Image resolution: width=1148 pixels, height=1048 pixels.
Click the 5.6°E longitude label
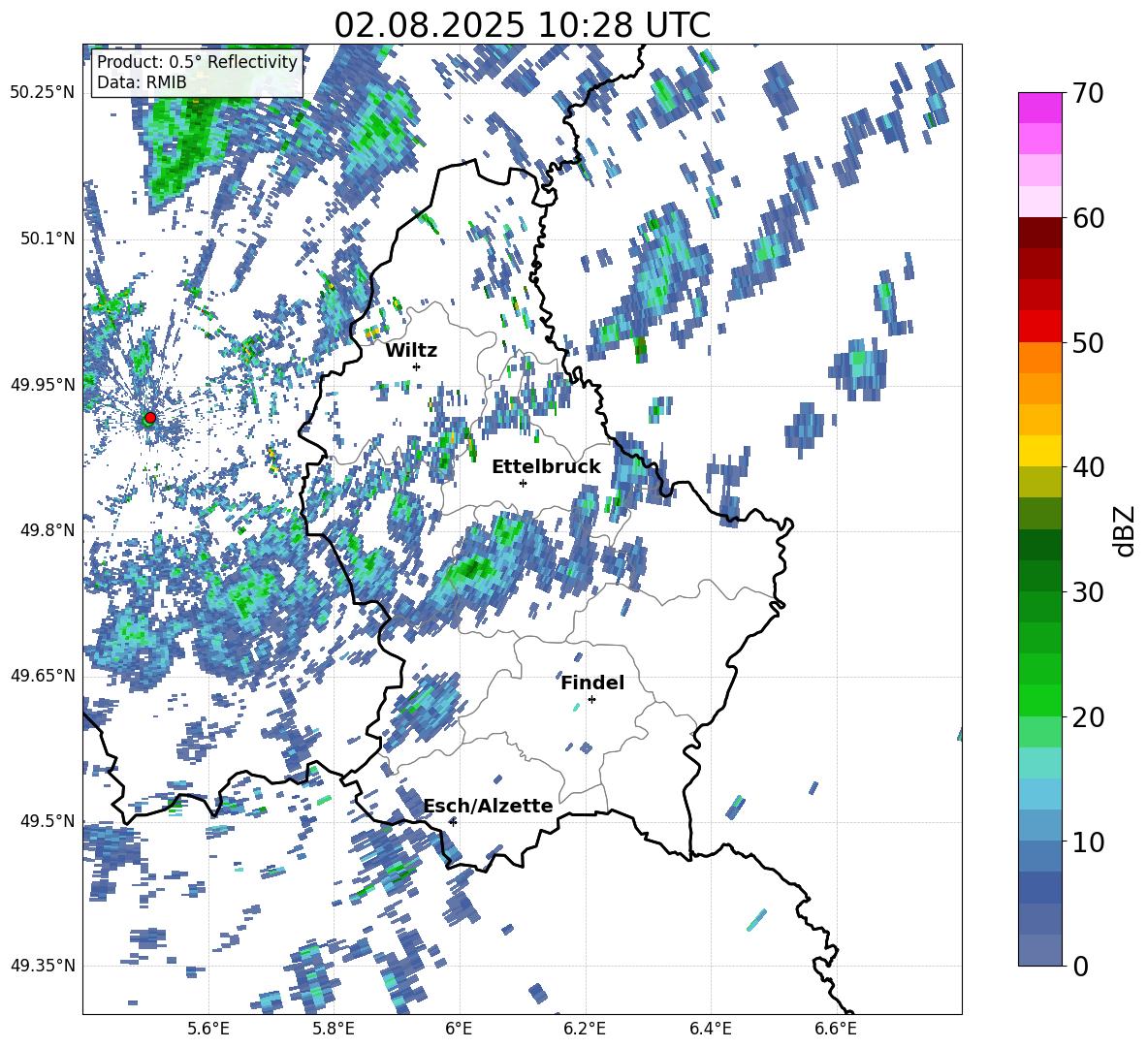click(x=208, y=1029)
